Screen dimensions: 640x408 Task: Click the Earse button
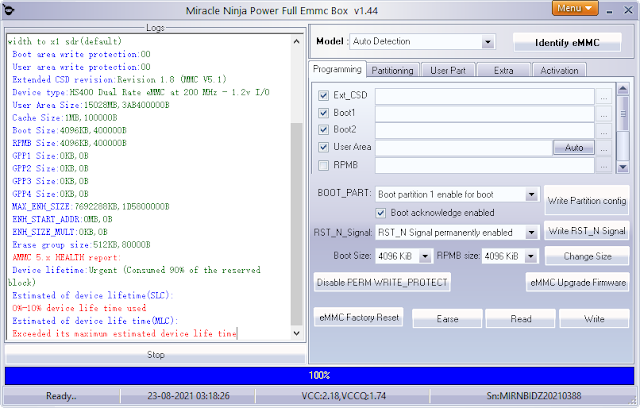(x=447, y=319)
